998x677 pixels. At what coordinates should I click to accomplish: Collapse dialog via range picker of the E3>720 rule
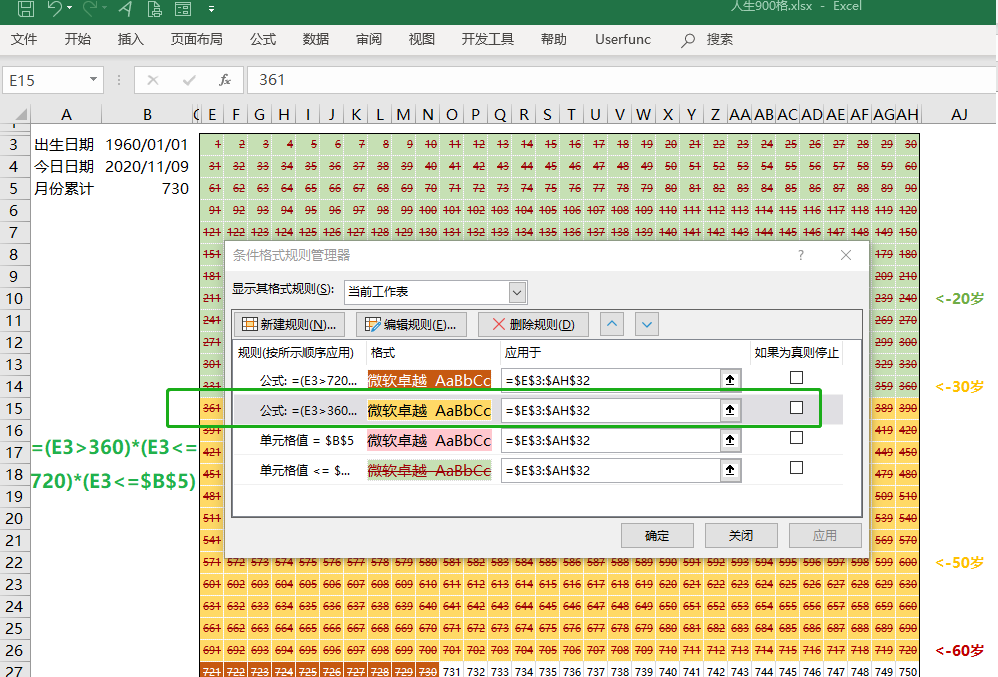click(x=730, y=380)
